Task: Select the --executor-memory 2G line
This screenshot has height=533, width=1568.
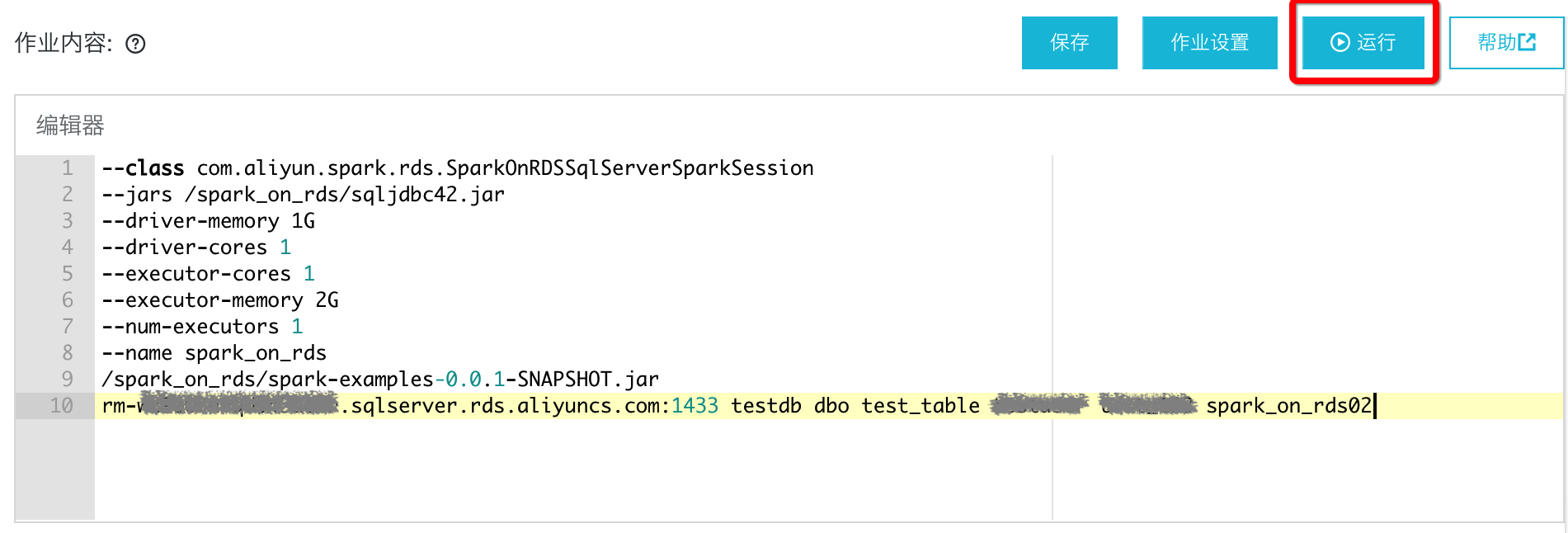Action: click(x=220, y=300)
